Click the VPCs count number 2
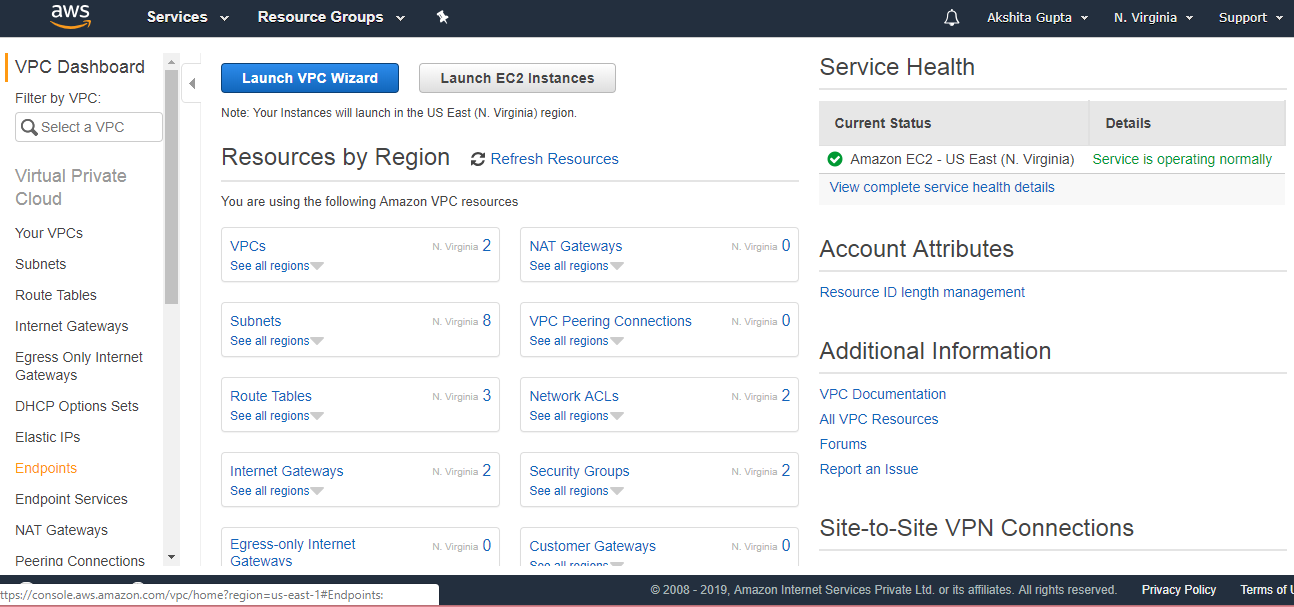 [x=487, y=245]
